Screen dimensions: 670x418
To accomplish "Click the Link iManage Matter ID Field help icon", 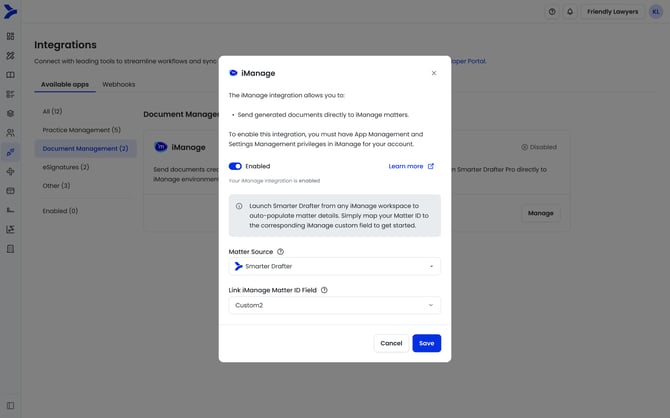I will pyautogui.click(x=324, y=290).
